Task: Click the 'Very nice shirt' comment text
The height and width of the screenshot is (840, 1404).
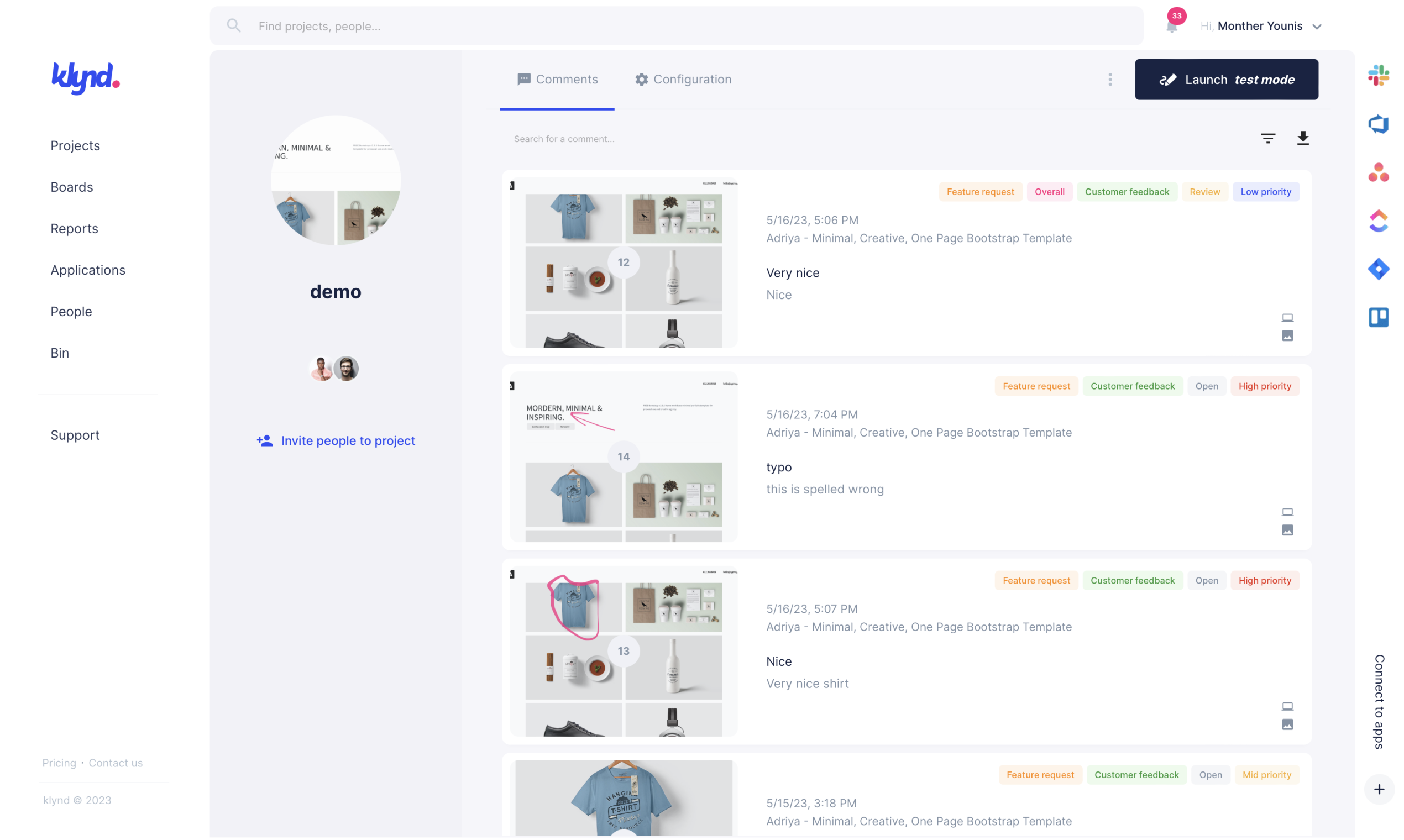Action: click(807, 683)
